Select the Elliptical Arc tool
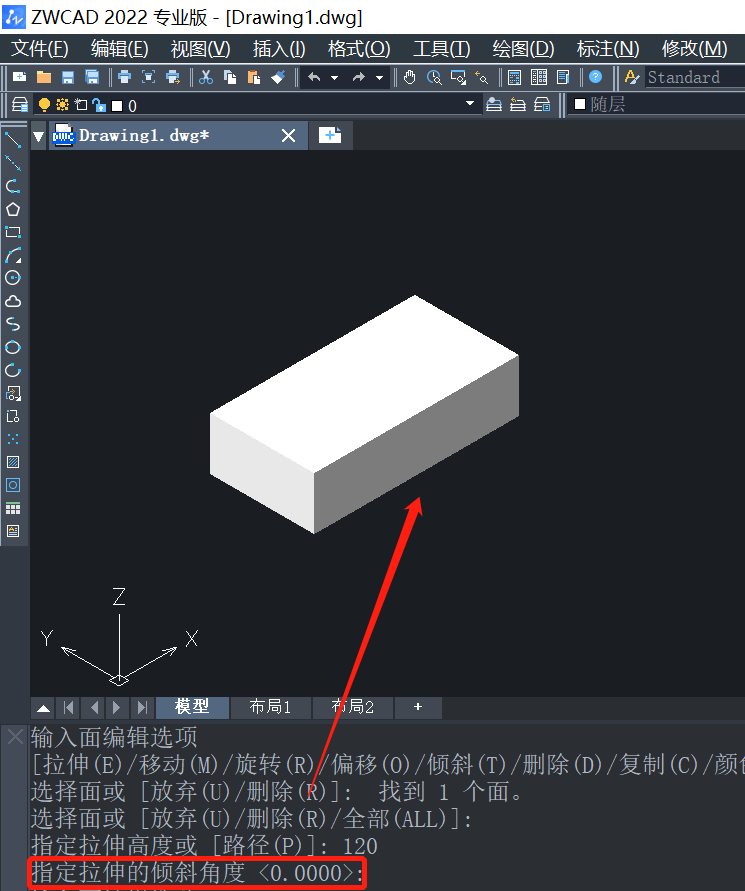Image resolution: width=745 pixels, height=891 pixels. pos(13,370)
